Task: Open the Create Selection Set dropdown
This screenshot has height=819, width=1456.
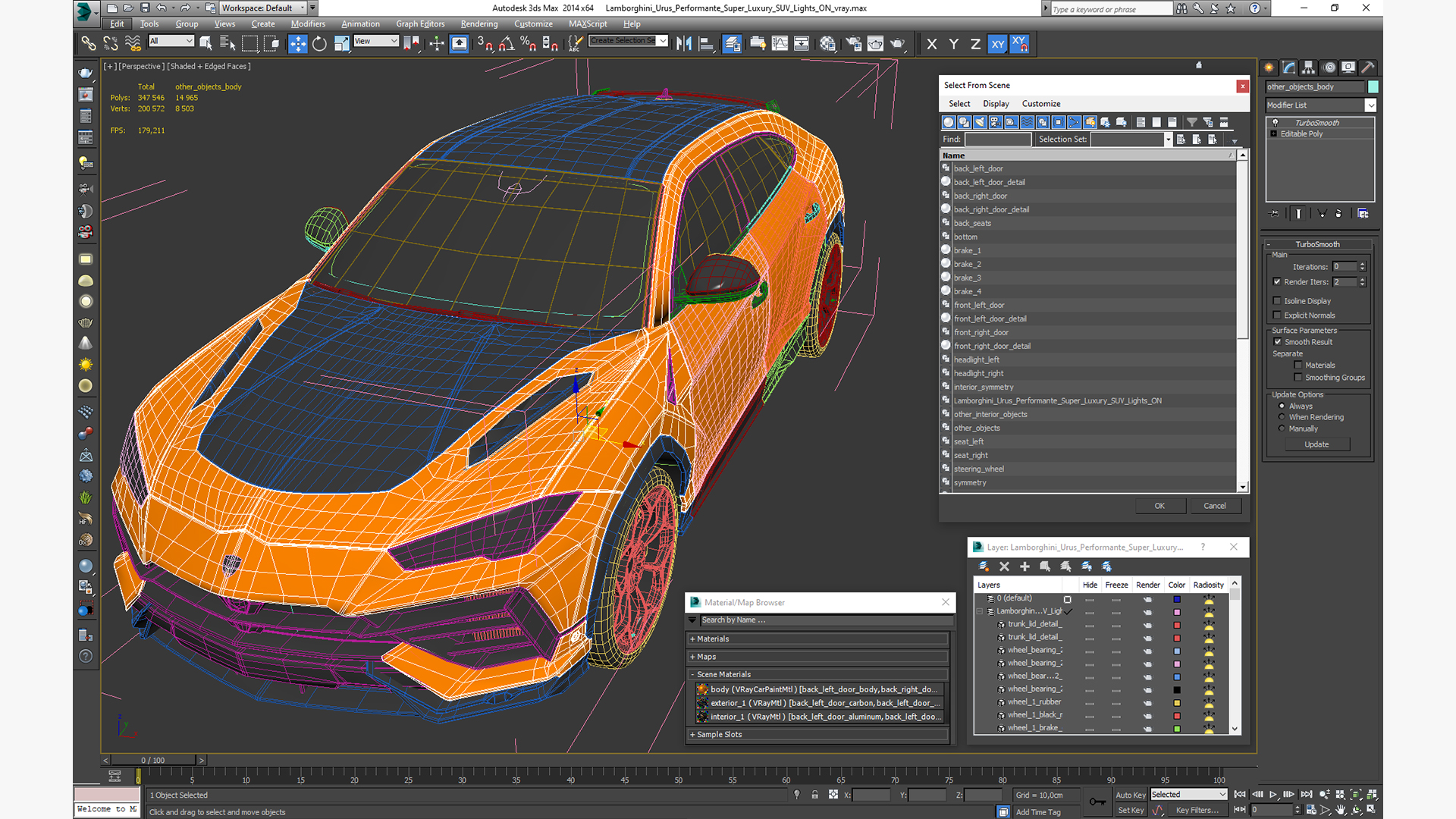Action: (x=629, y=41)
